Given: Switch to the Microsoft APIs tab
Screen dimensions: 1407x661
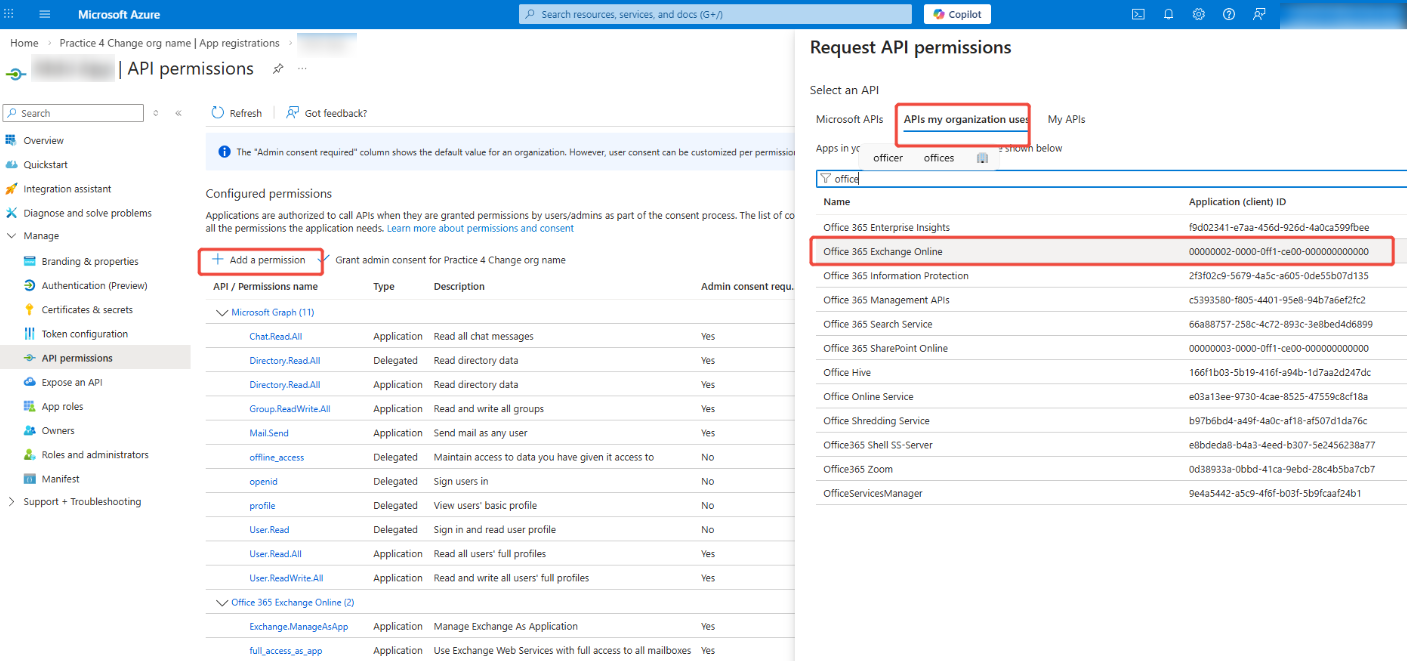Looking at the screenshot, I should point(849,119).
